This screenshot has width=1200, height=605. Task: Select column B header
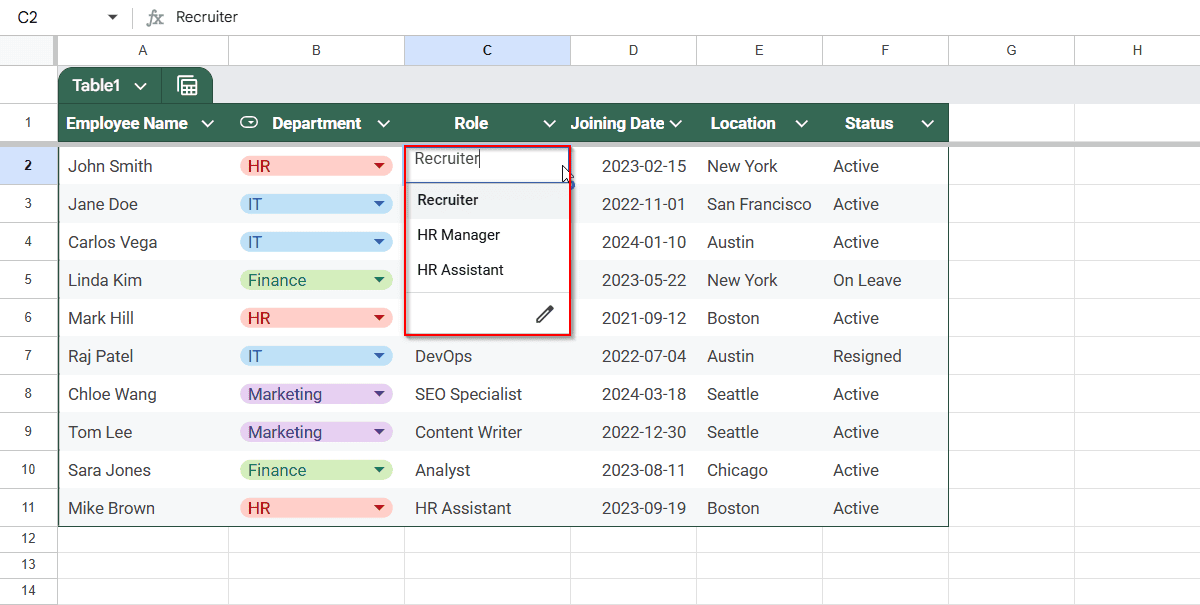(316, 50)
